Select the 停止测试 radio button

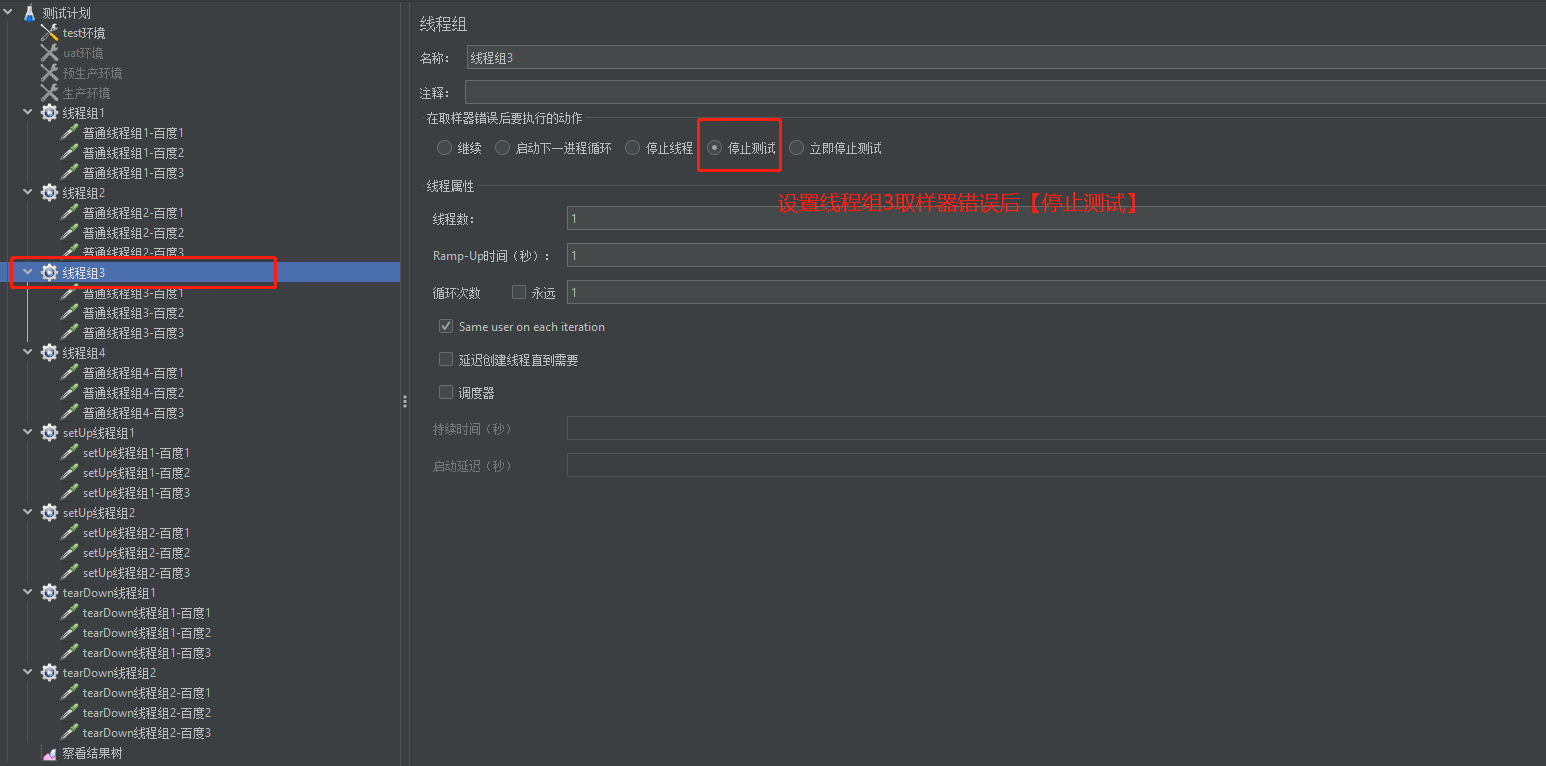[715, 148]
